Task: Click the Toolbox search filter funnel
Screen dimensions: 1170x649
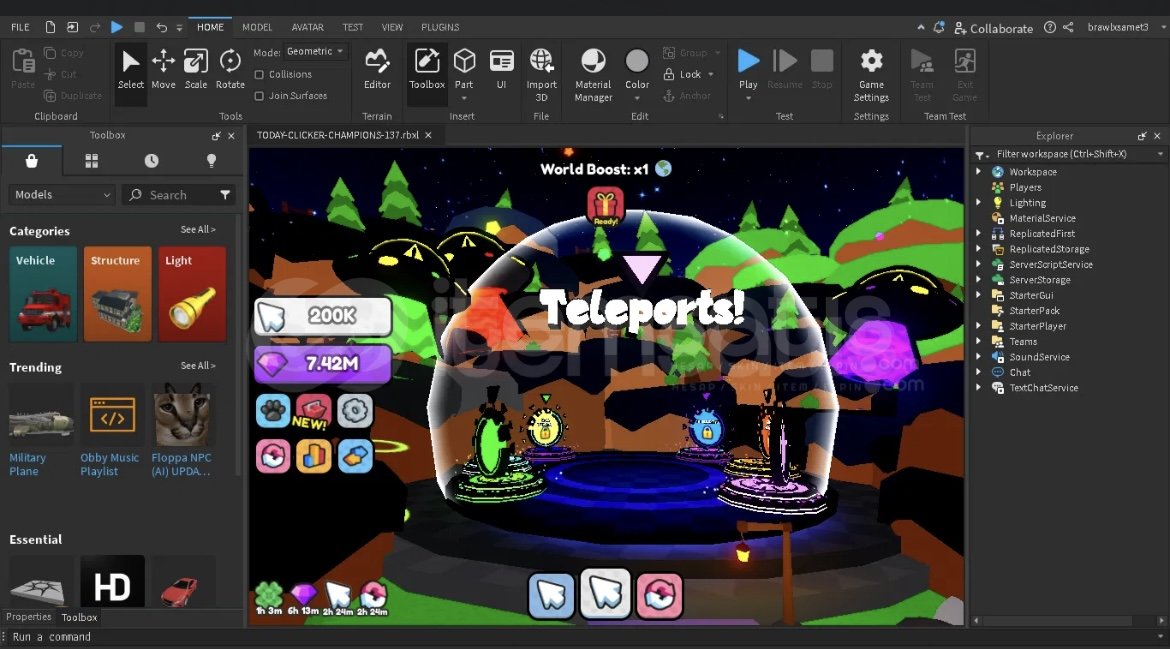Action: 225,195
